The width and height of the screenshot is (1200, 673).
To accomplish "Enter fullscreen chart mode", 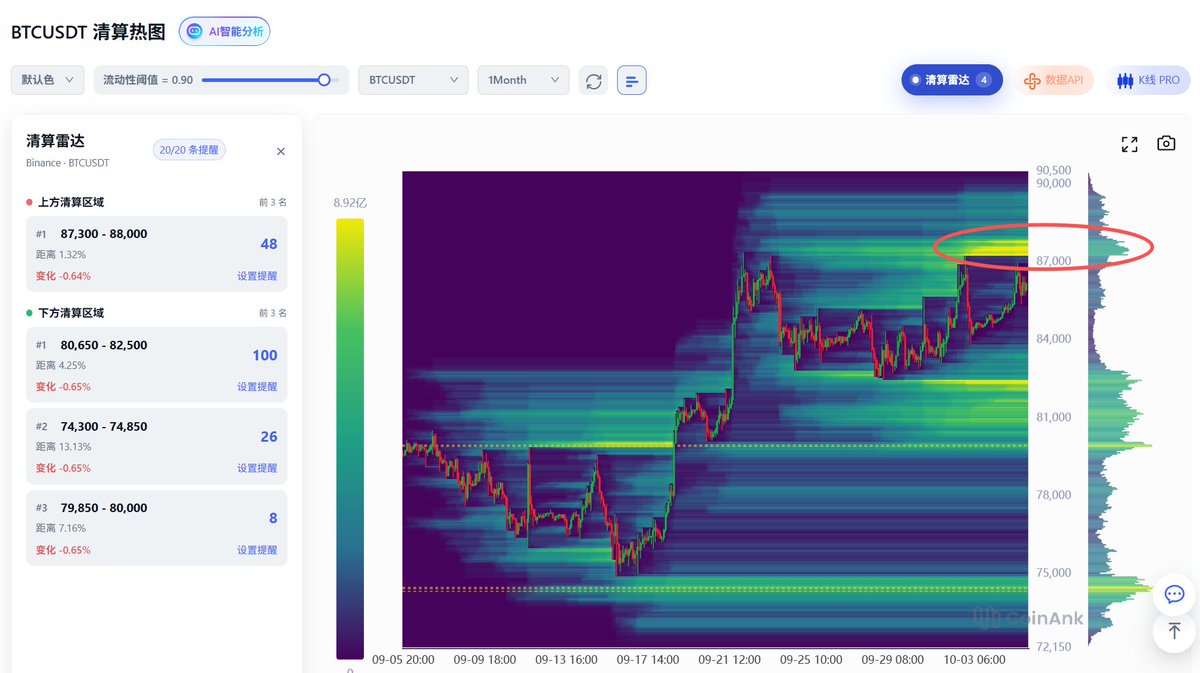I will 1130,144.
